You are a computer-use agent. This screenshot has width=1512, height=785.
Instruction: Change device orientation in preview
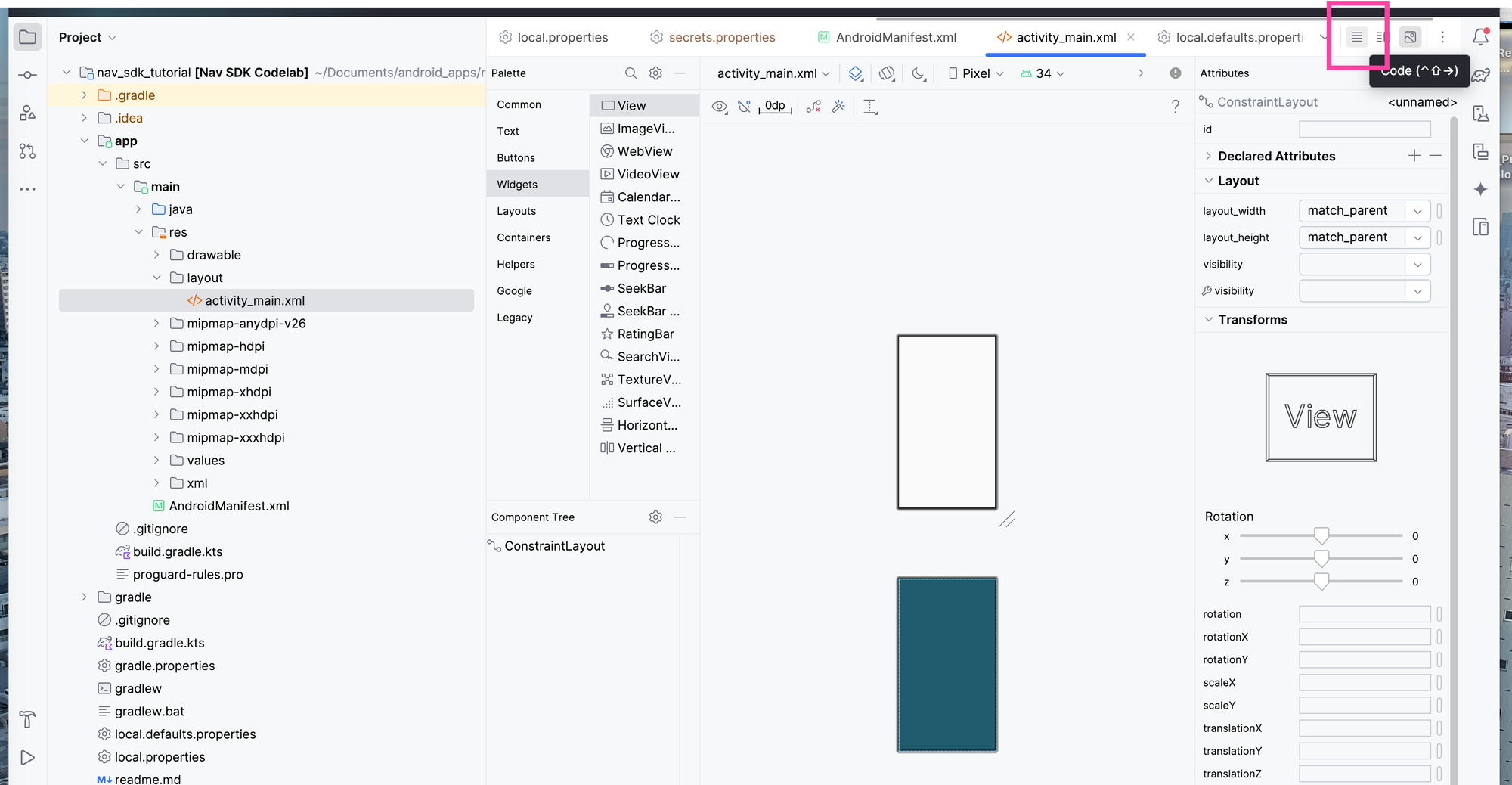(887, 73)
